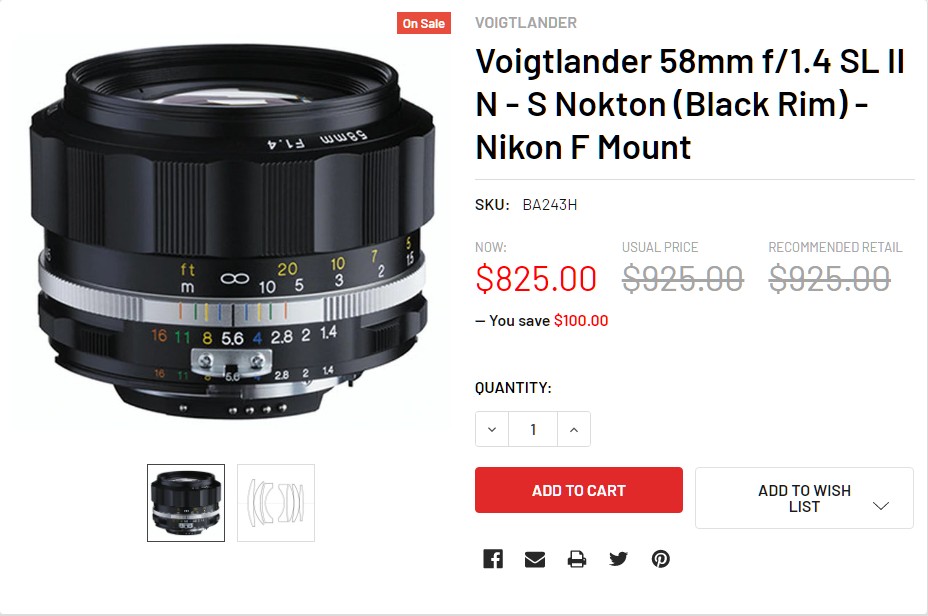Add the lens to cart

point(579,490)
